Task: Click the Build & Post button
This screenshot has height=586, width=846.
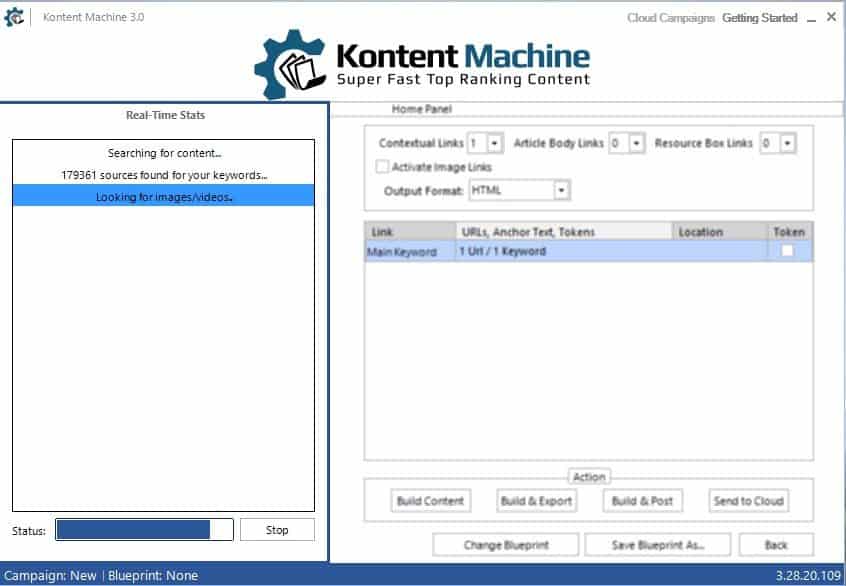Action: point(642,501)
